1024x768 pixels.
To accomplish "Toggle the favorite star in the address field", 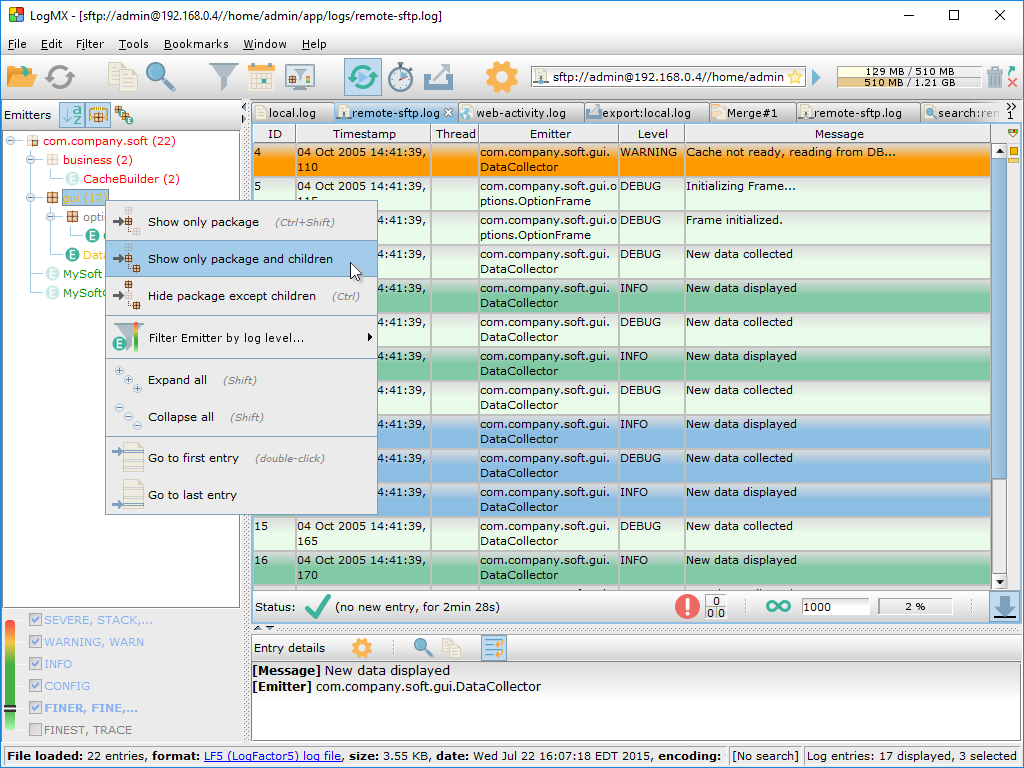I will click(x=795, y=77).
